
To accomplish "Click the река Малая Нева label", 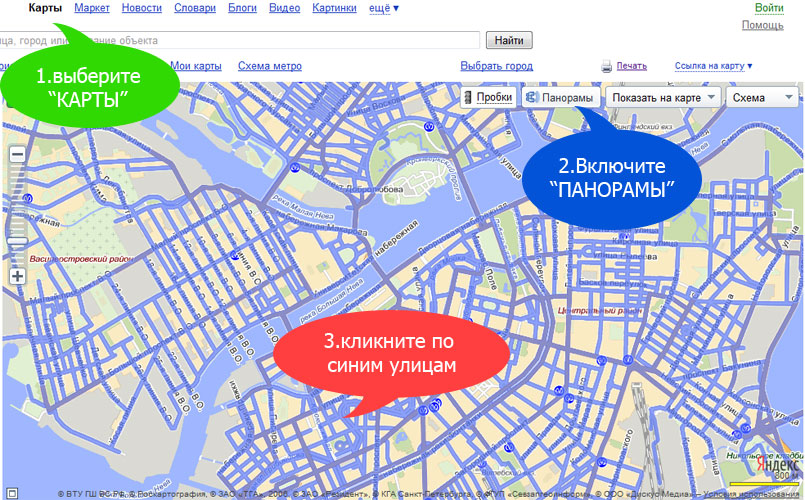I will 303,206.
